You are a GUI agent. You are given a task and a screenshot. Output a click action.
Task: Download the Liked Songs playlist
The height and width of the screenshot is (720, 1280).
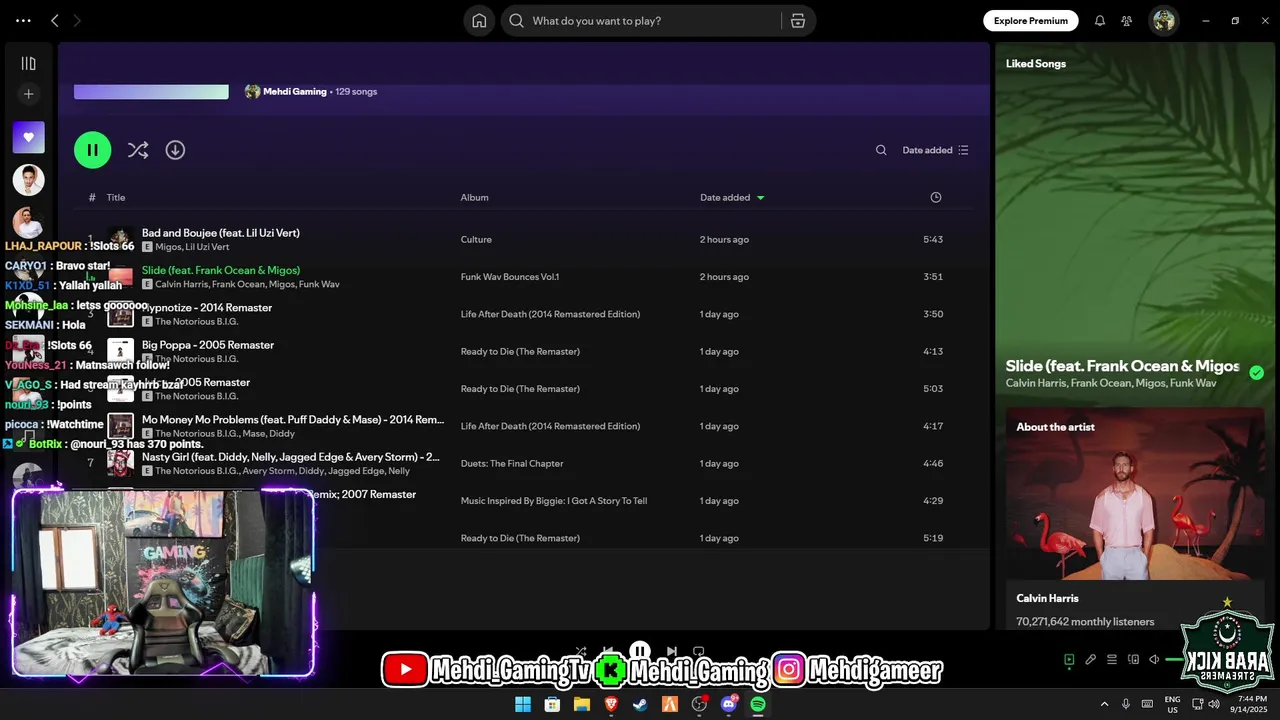click(x=175, y=150)
